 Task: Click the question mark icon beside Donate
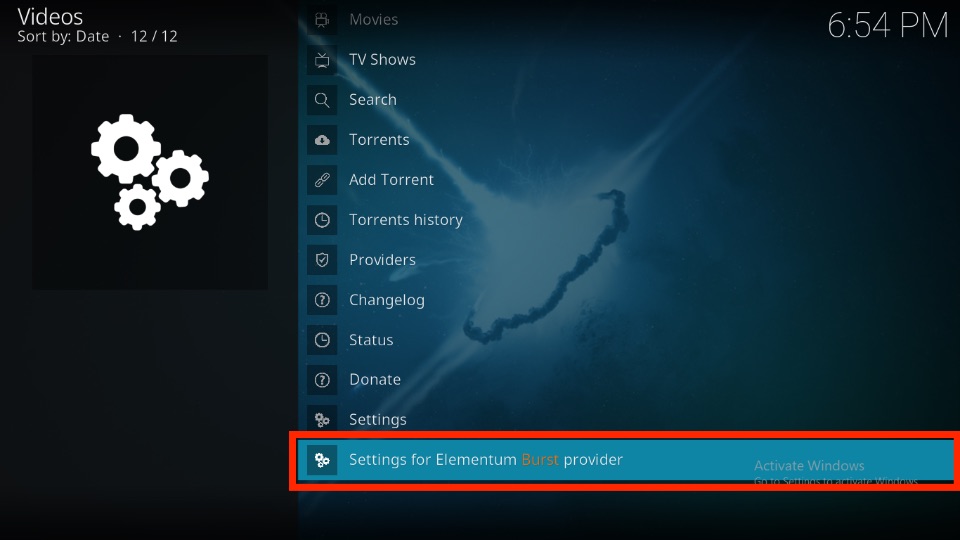(x=322, y=380)
